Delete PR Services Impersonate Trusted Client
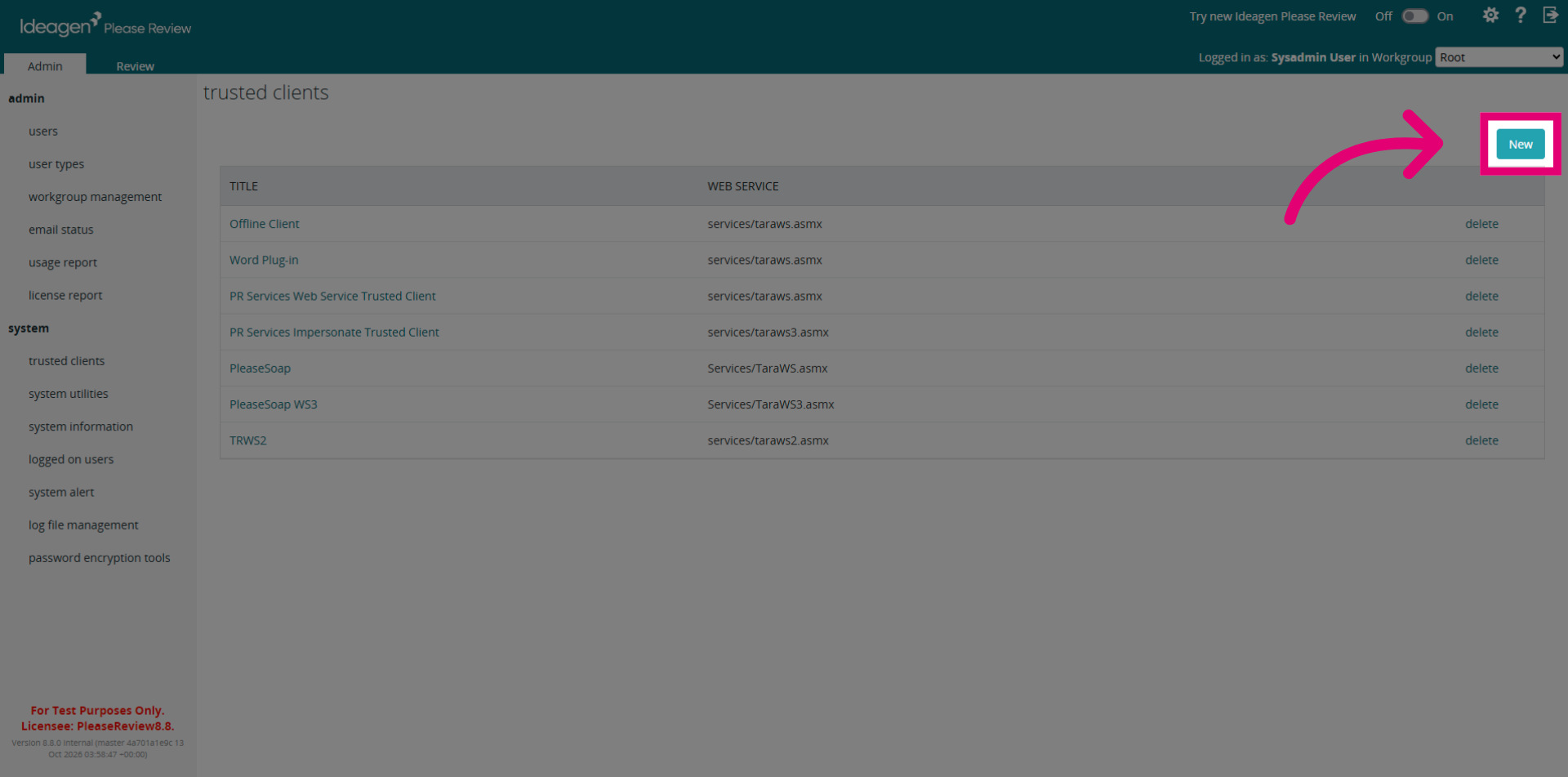The image size is (1568, 777). 1481,332
